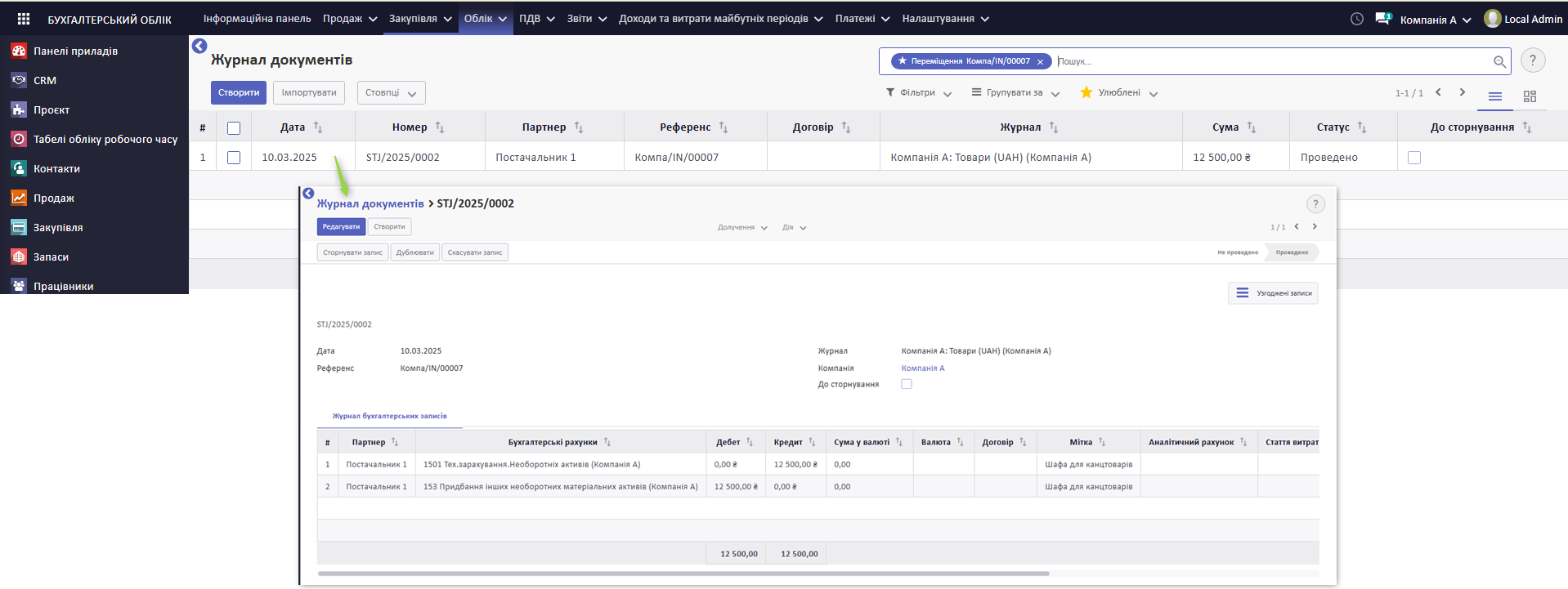Expand the Облік menu dropdown

tap(486, 18)
